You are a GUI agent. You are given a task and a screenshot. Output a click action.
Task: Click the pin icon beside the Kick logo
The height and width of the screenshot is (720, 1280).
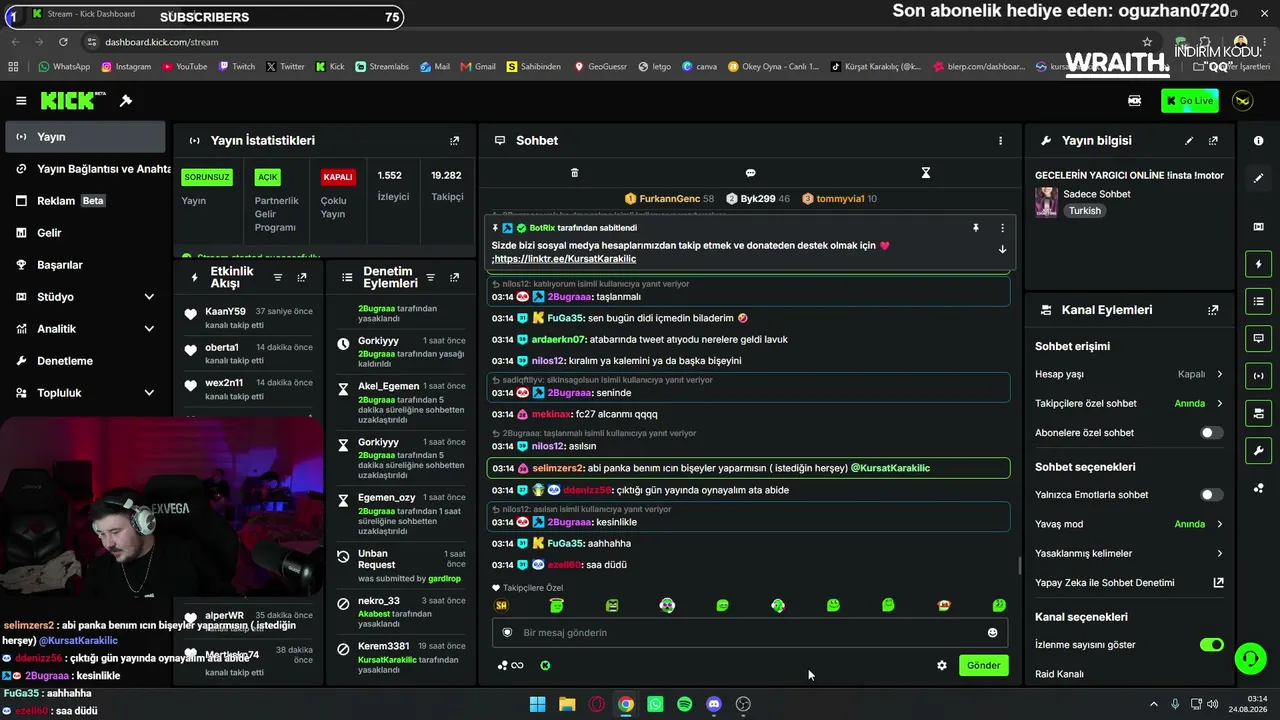point(126,101)
